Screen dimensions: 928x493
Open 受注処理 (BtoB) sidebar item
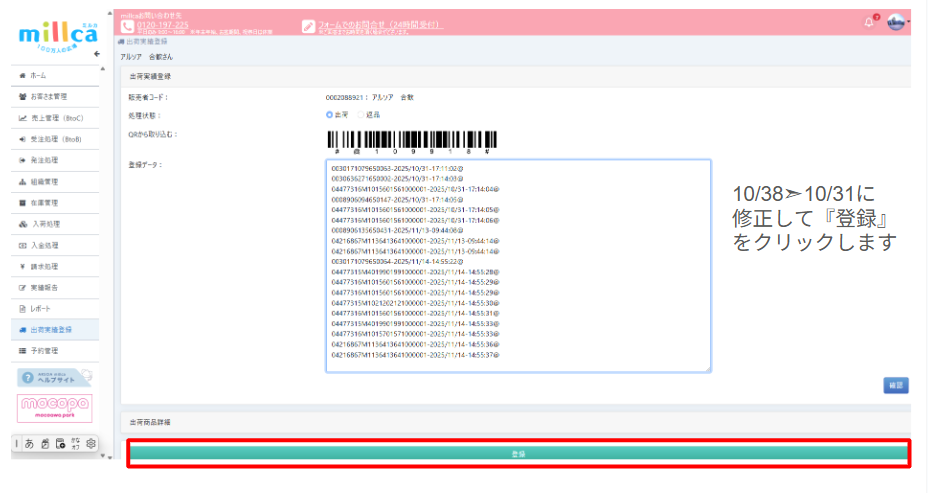click(55, 139)
